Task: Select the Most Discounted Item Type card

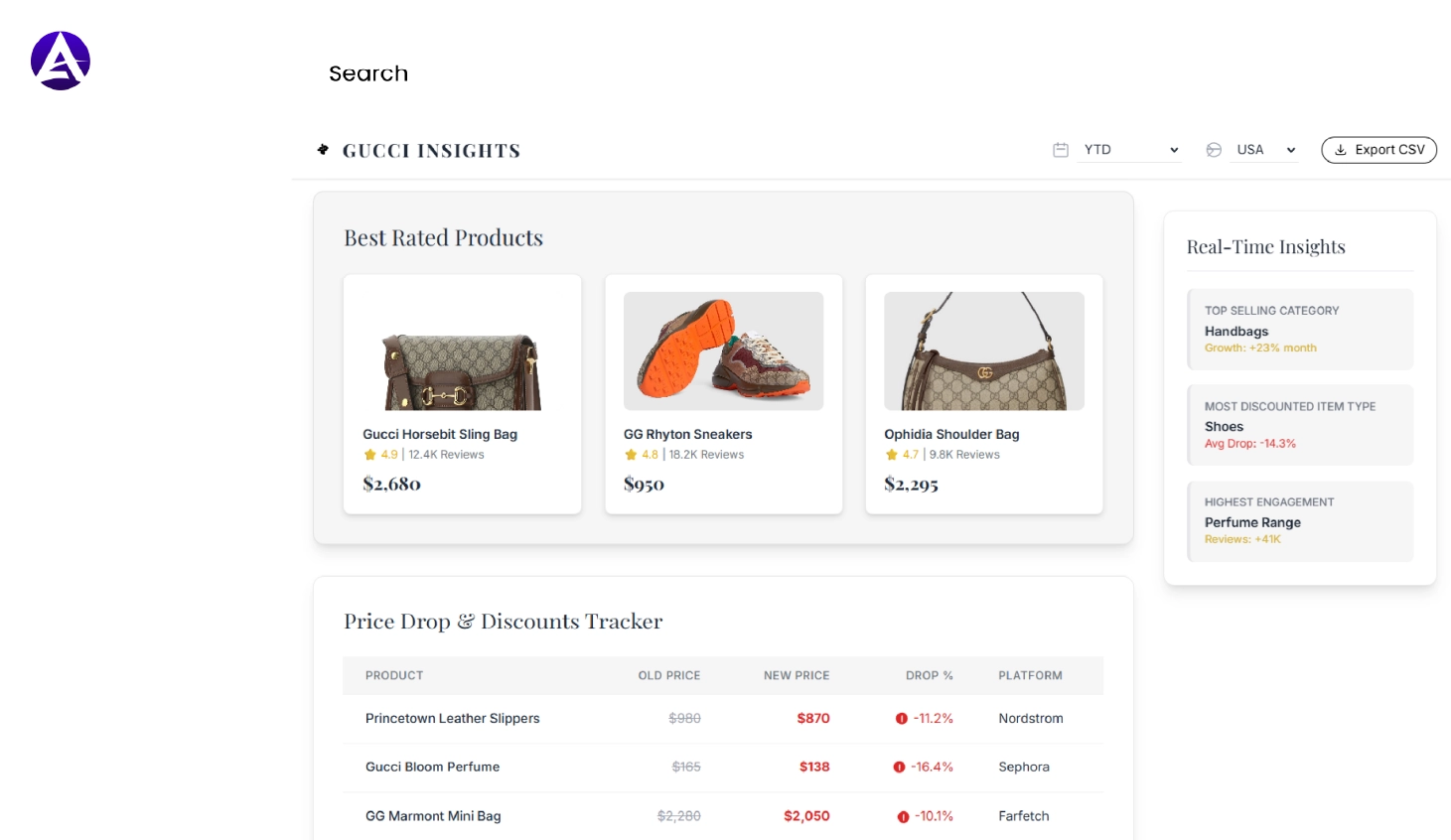Action: 1300,425
